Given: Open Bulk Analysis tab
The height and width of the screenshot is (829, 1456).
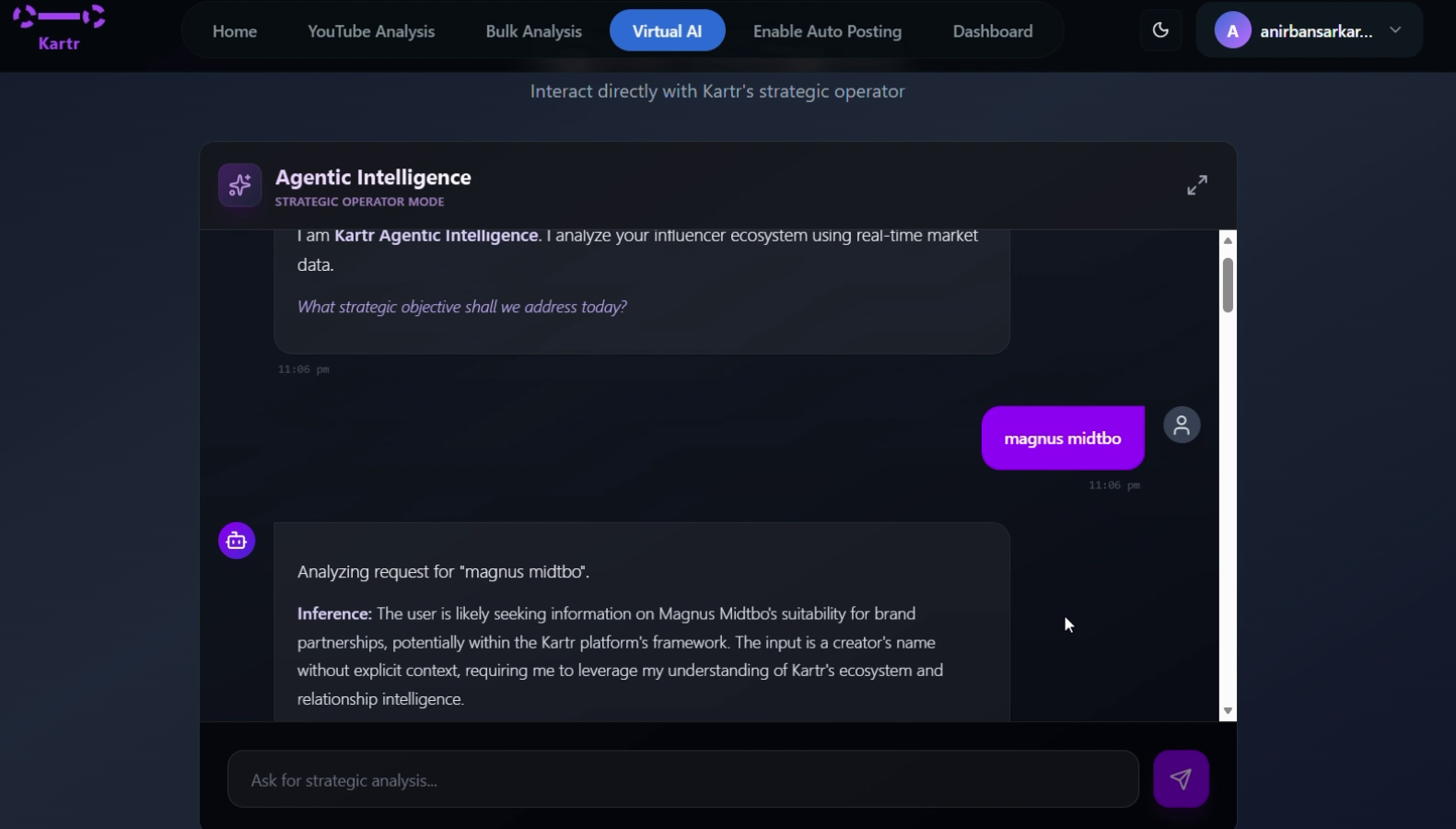Looking at the screenshot, I should coord(534,31).
